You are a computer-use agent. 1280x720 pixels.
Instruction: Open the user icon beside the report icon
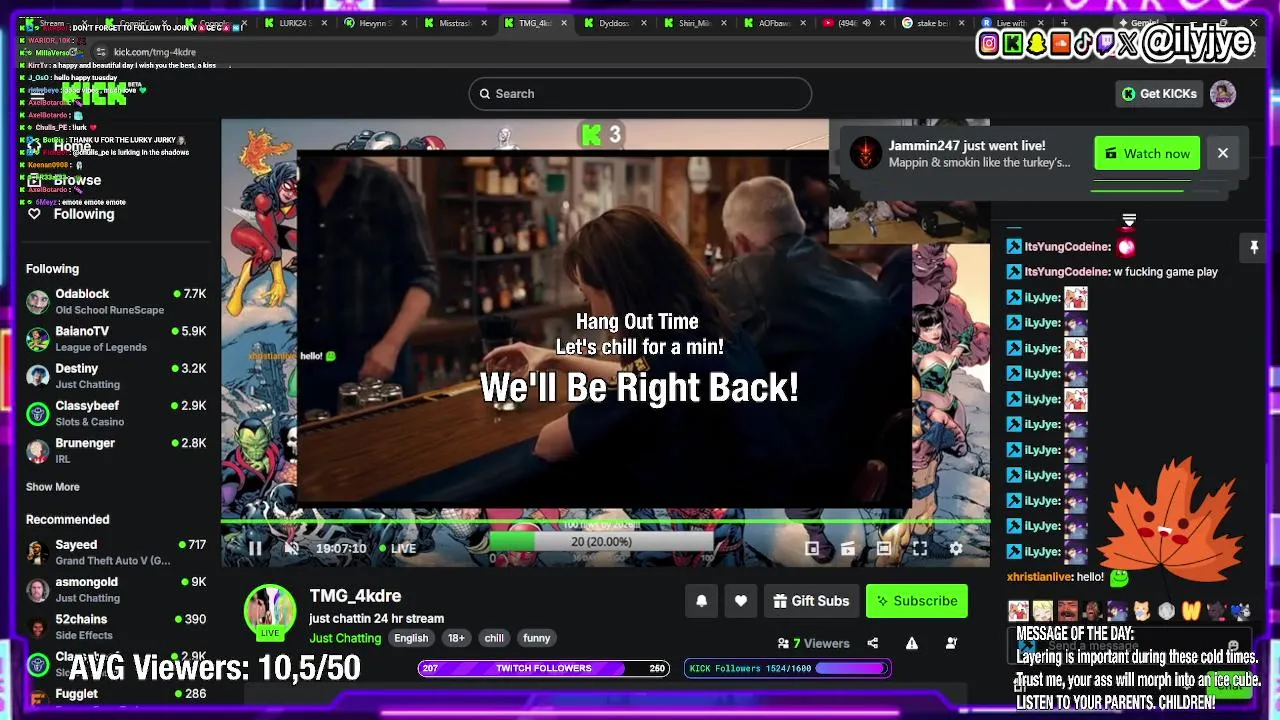pos(951,643)
